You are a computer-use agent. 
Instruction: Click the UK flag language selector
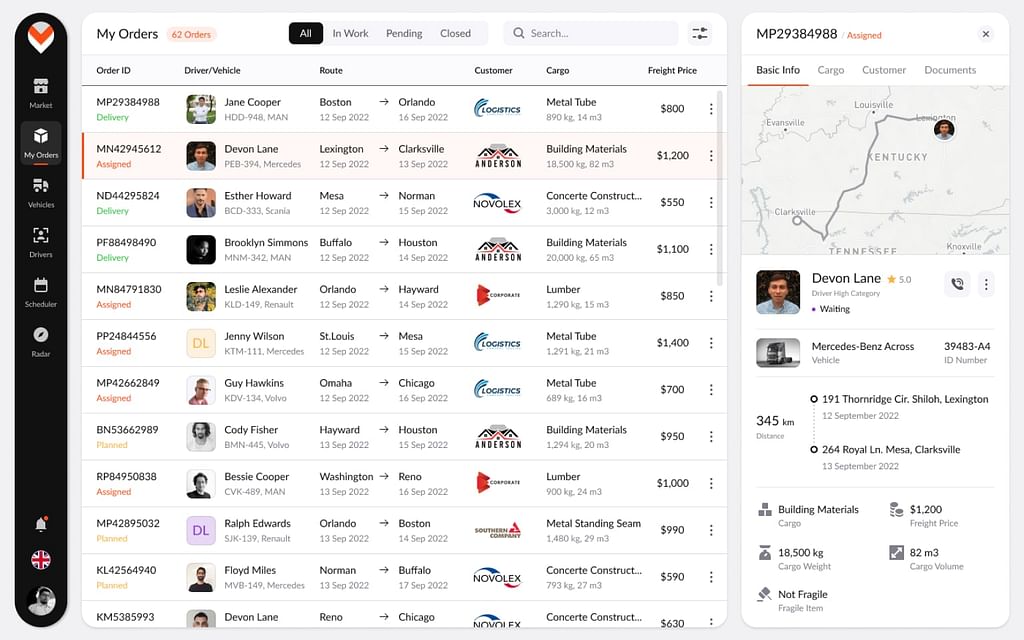click(x=41, y=560)
